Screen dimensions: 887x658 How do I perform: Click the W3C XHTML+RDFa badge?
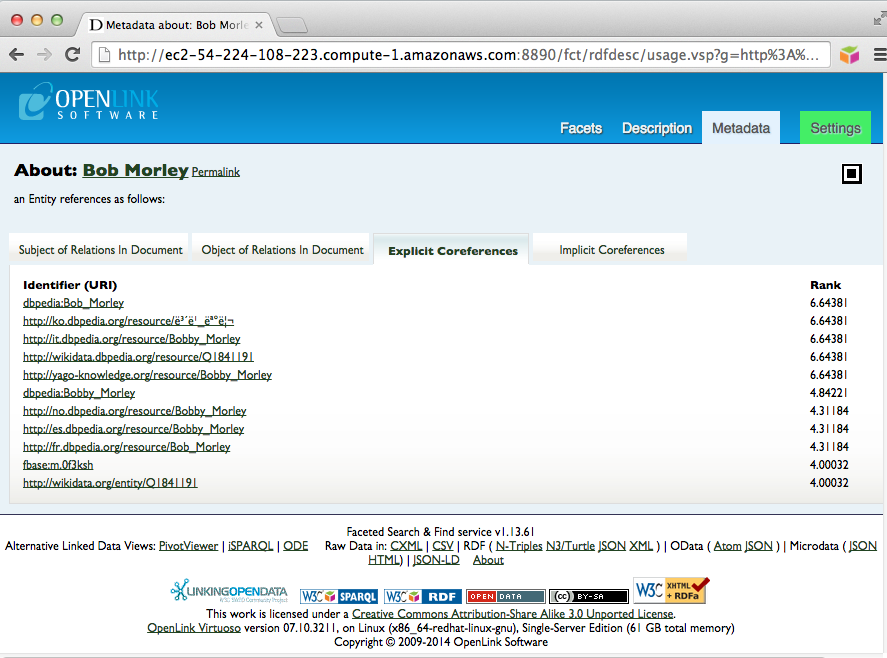pyautogui.click(x=671, y=591)
